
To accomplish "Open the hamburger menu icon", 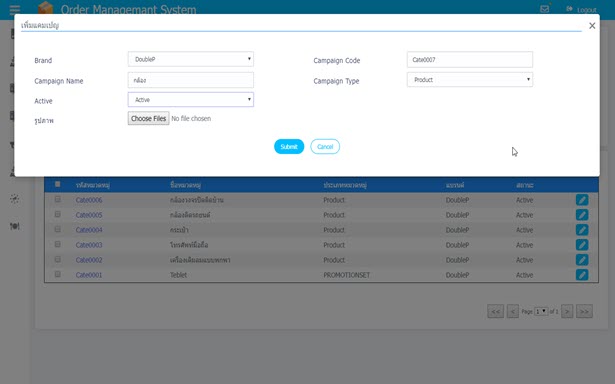I will click(15, 9).
